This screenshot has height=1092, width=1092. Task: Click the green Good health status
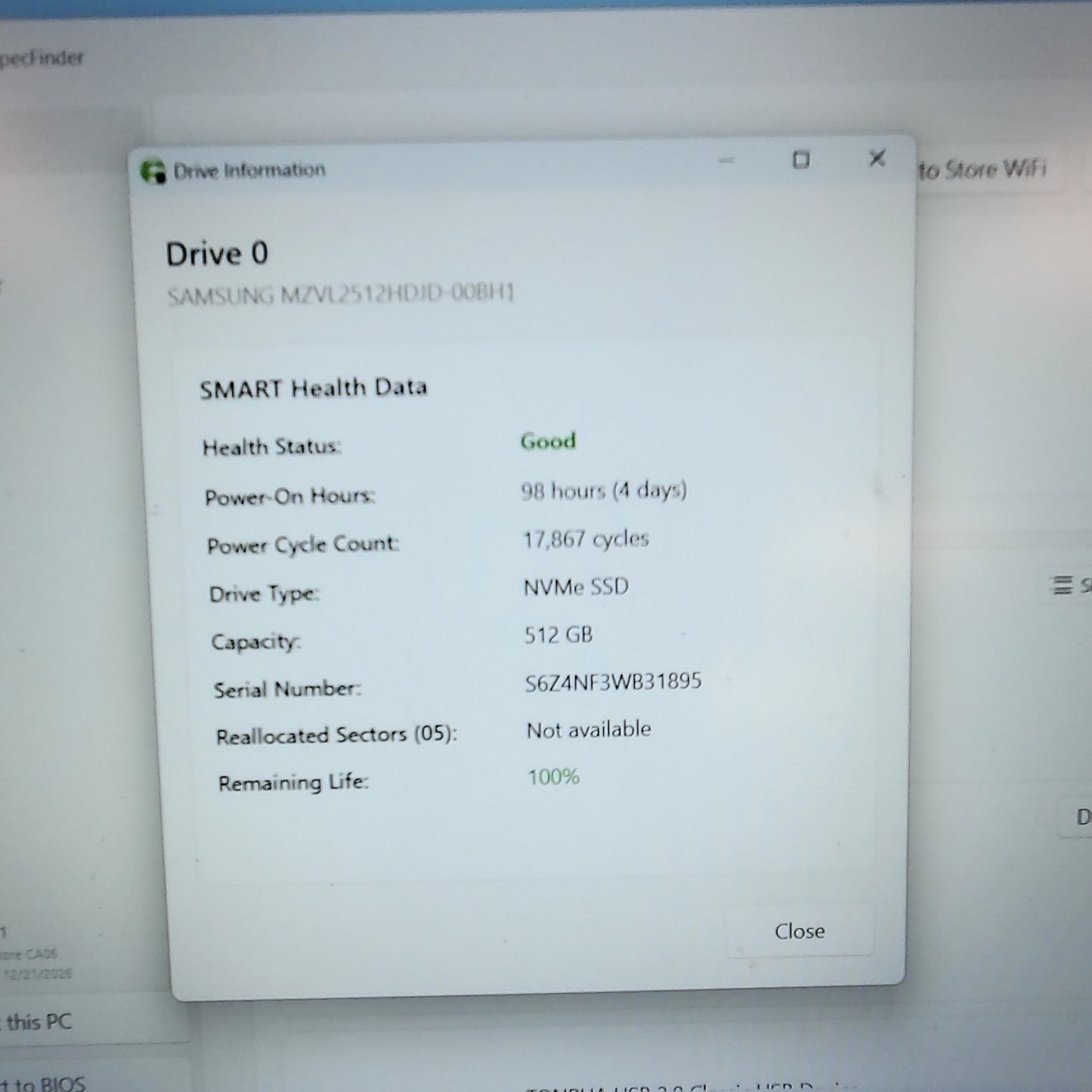pos(548,441)
